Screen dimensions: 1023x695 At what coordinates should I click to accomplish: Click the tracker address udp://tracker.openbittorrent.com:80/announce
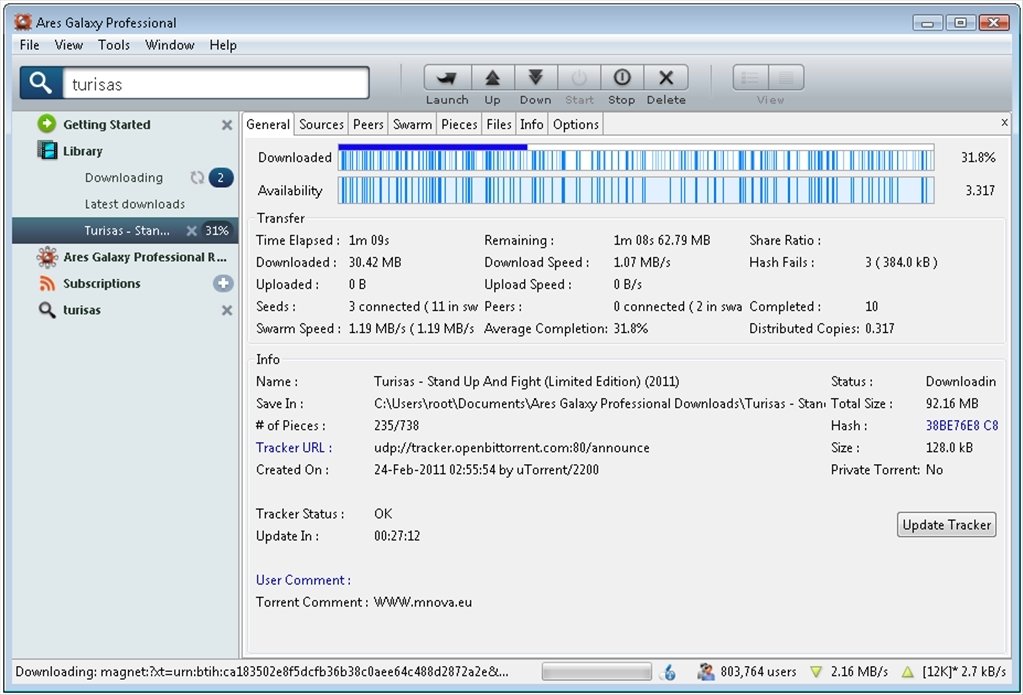512,448
